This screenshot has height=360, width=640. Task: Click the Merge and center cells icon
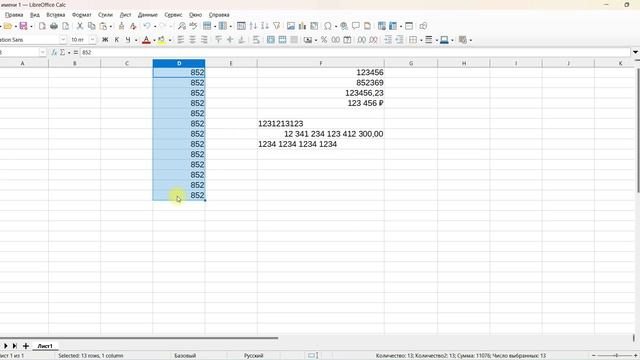pyautogui.click(x=271, y=40)
